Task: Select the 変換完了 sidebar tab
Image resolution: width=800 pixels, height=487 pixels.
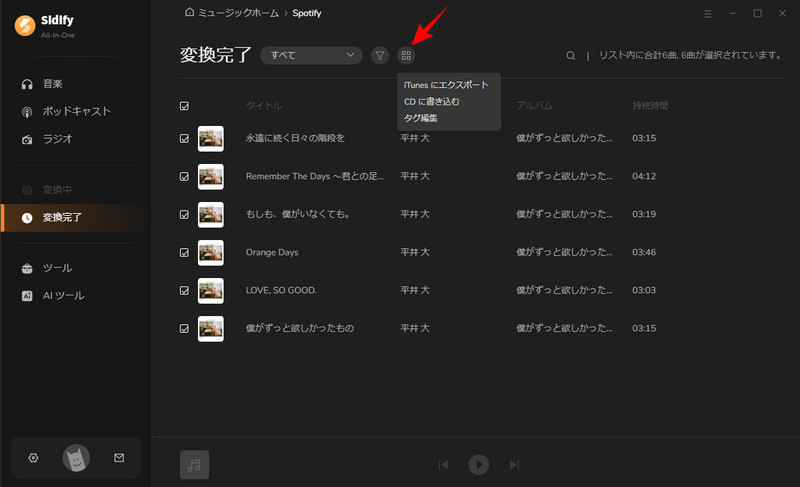Action: 71,218
